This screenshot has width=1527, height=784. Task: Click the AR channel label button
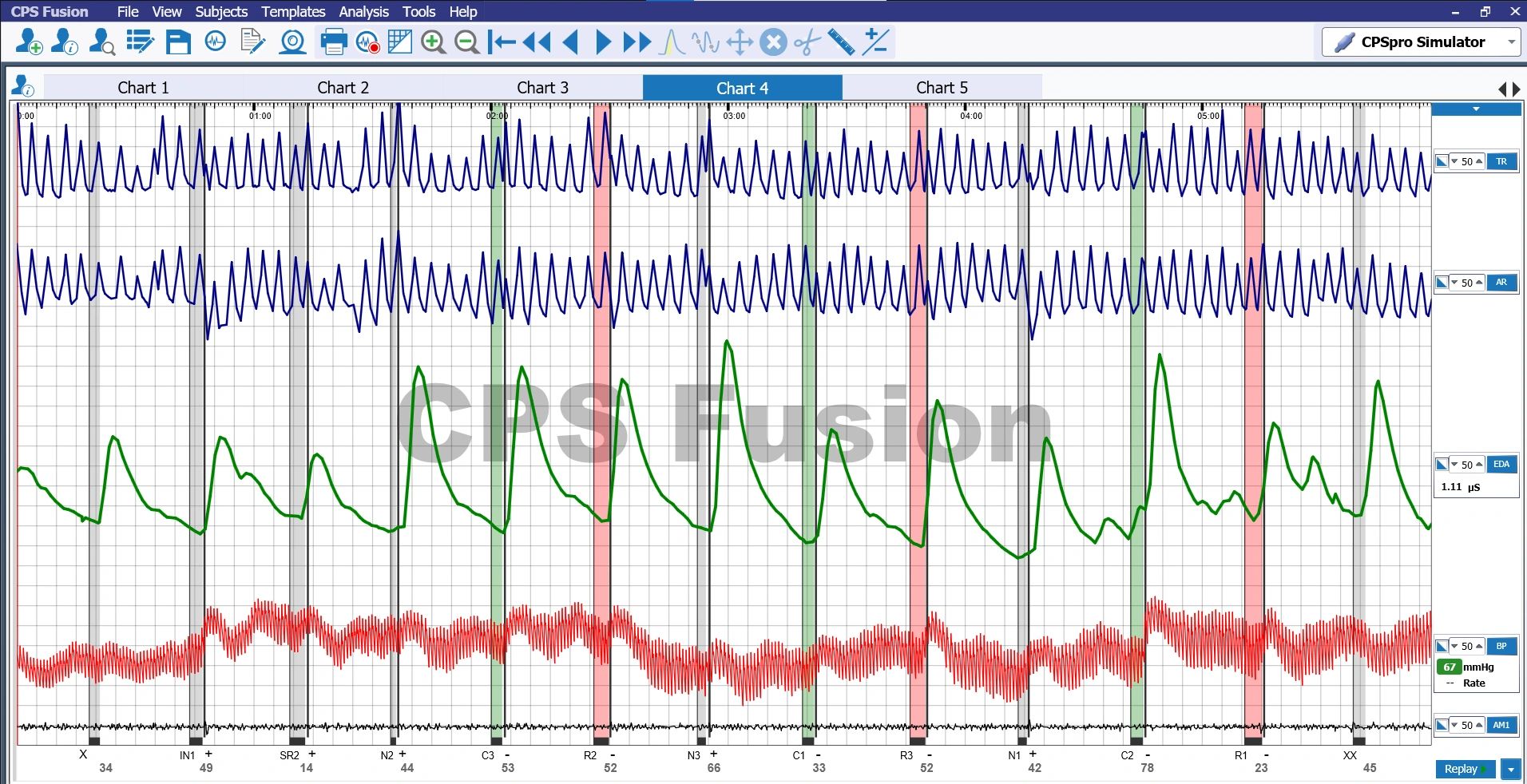coord(1501,283)
